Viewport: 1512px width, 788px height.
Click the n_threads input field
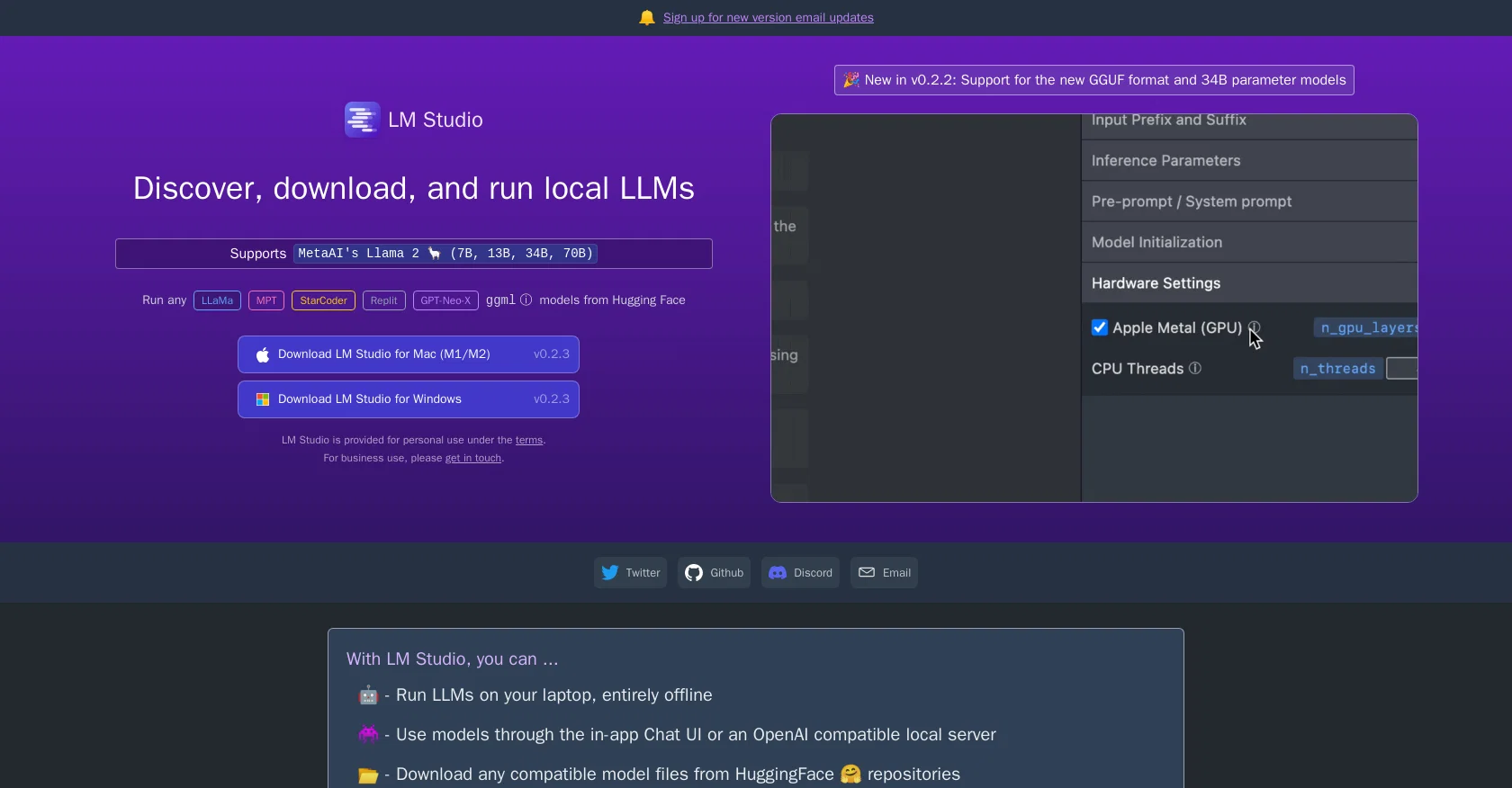pyautogui.click(x=1402, y=368)
